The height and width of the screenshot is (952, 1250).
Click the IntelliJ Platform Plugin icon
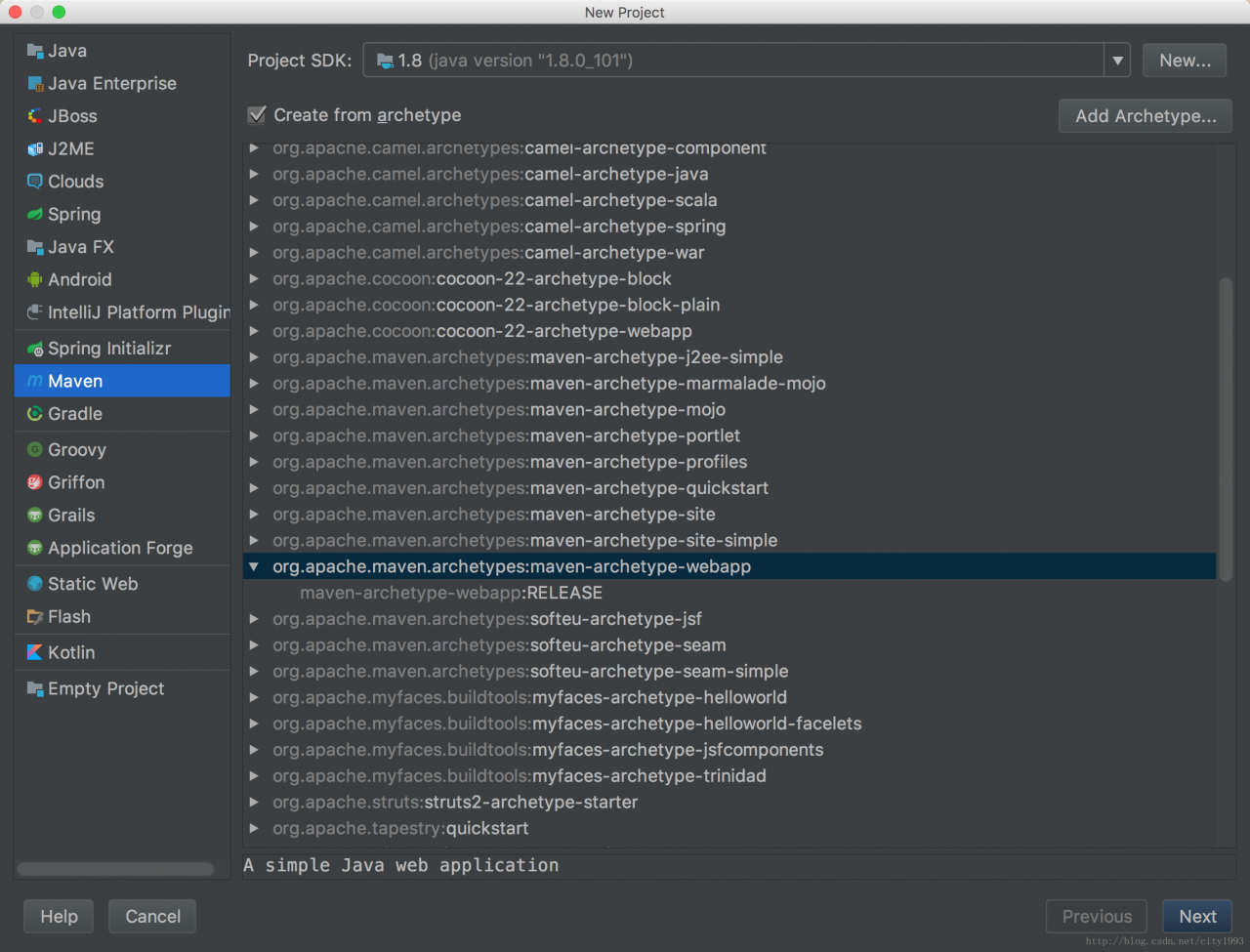point(35,312)
